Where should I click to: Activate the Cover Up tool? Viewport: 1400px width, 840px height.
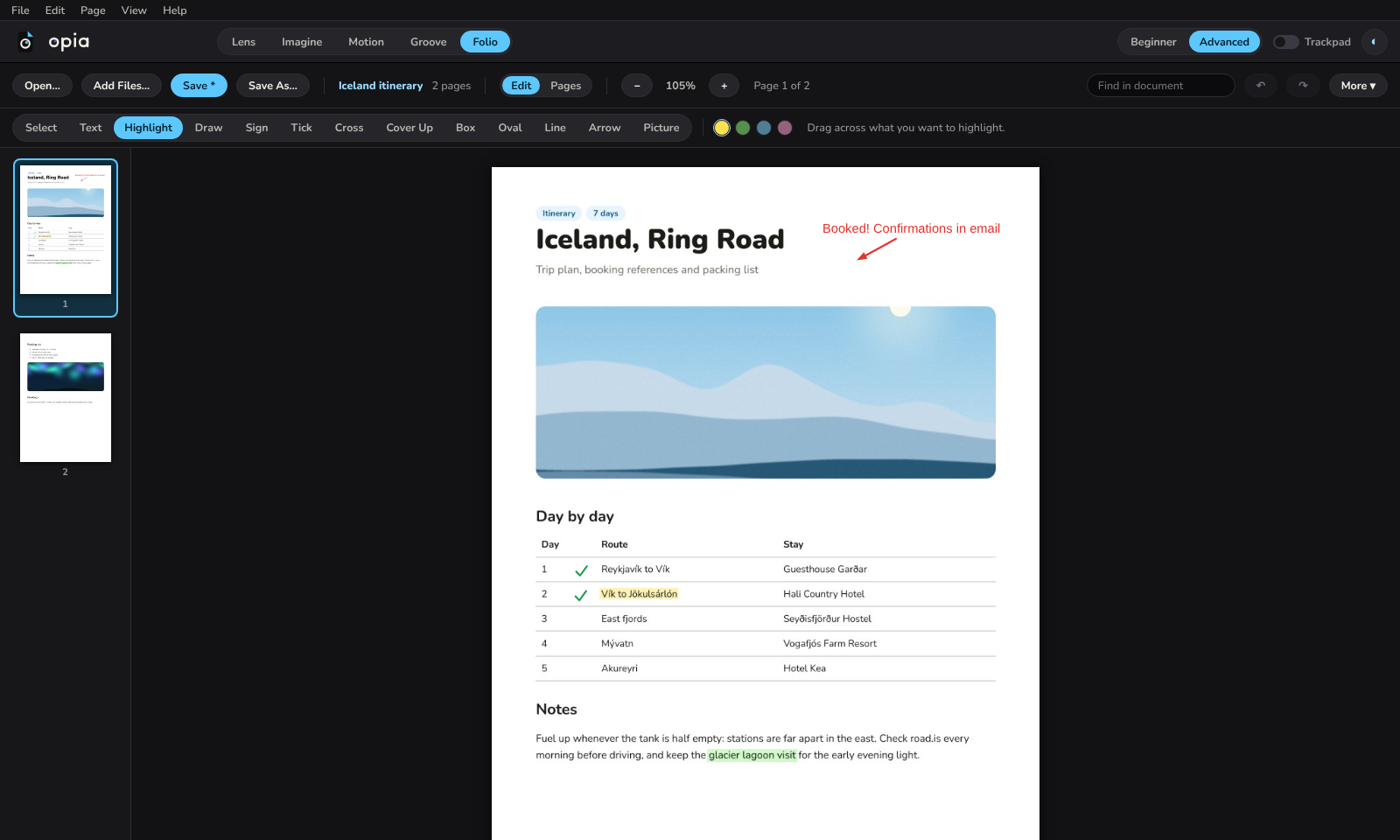tap(409, 128)
